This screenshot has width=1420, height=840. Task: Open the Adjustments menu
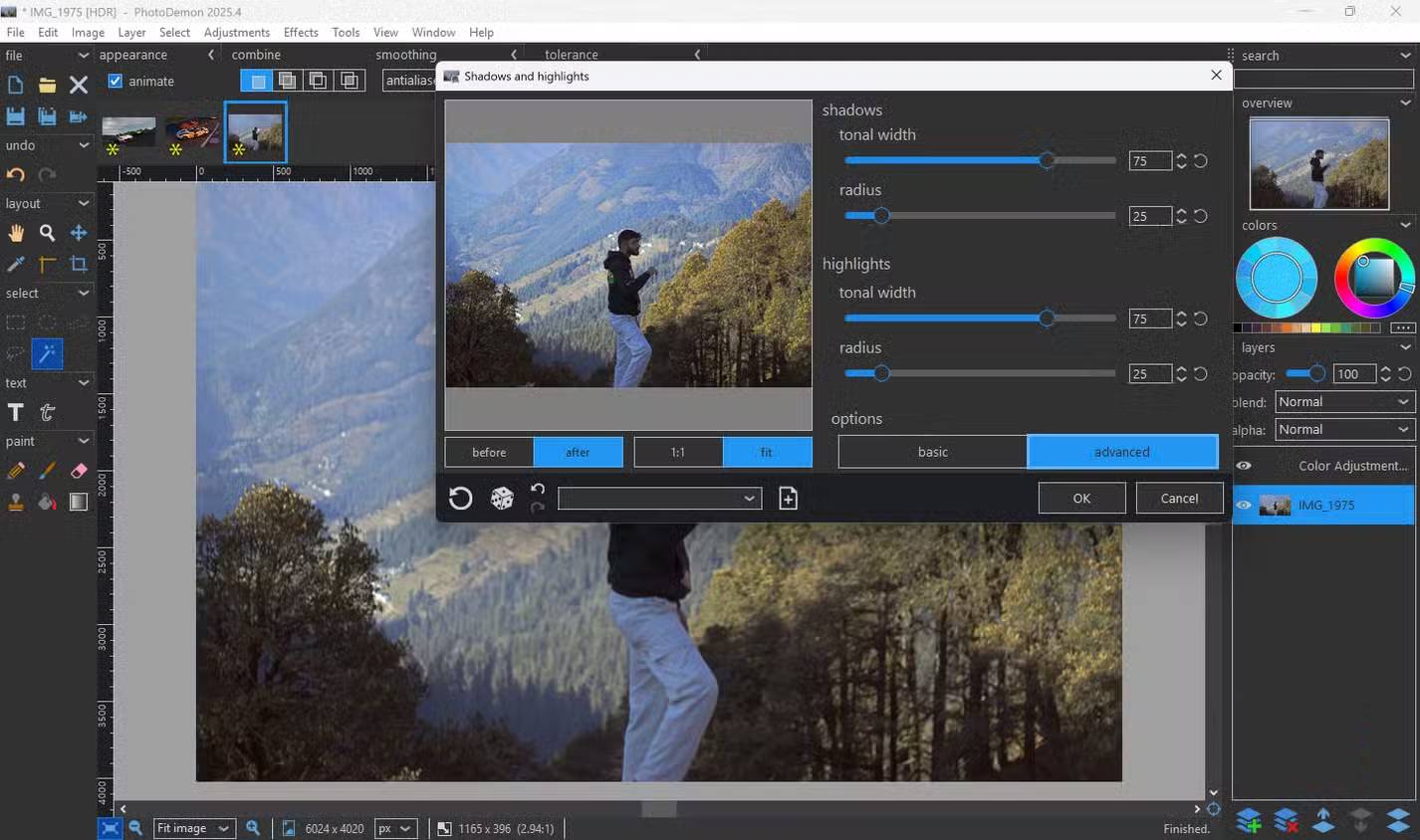coord(236,32)
